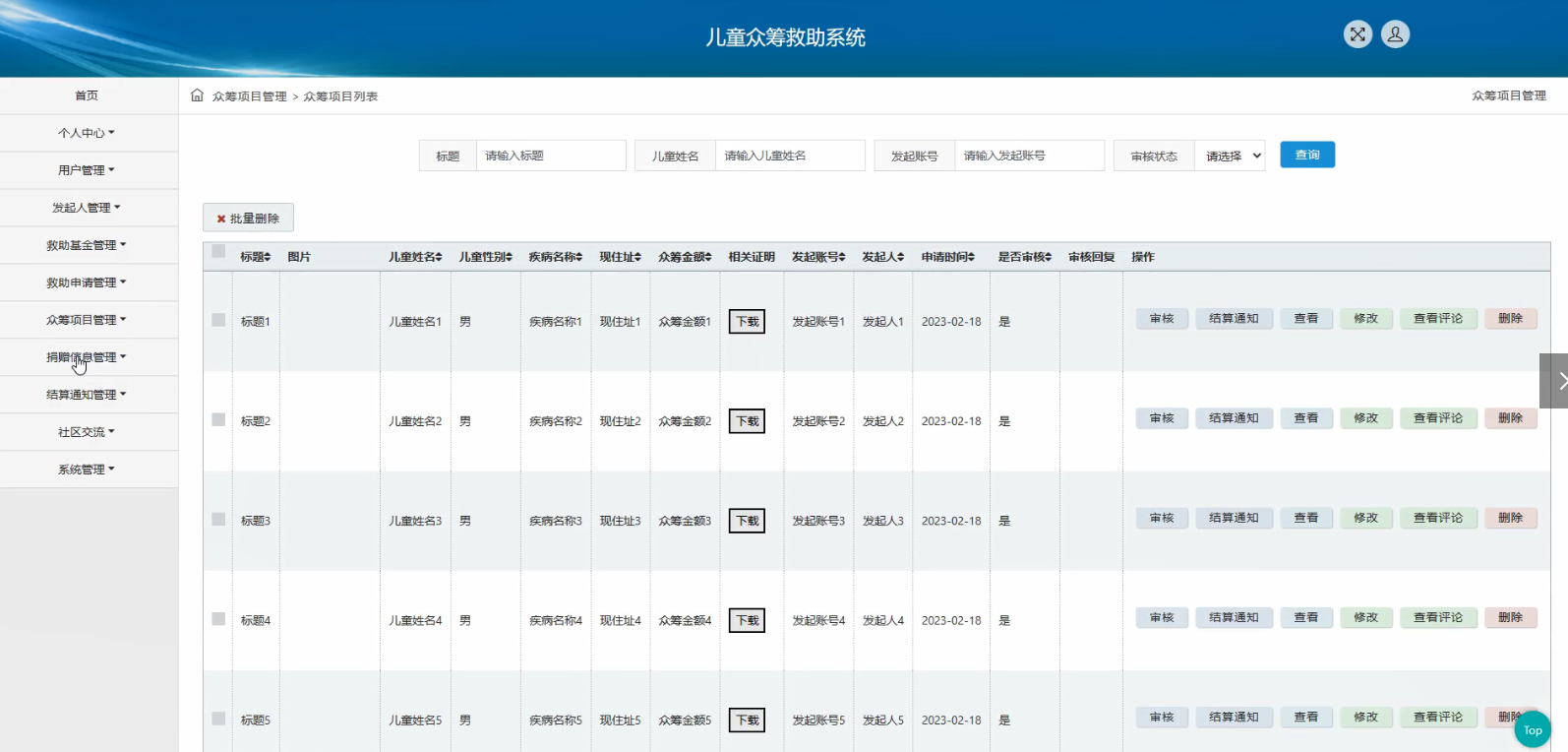Sort by 申请时间 column header
Screen dimensions: 1568x752
point(948,257)
